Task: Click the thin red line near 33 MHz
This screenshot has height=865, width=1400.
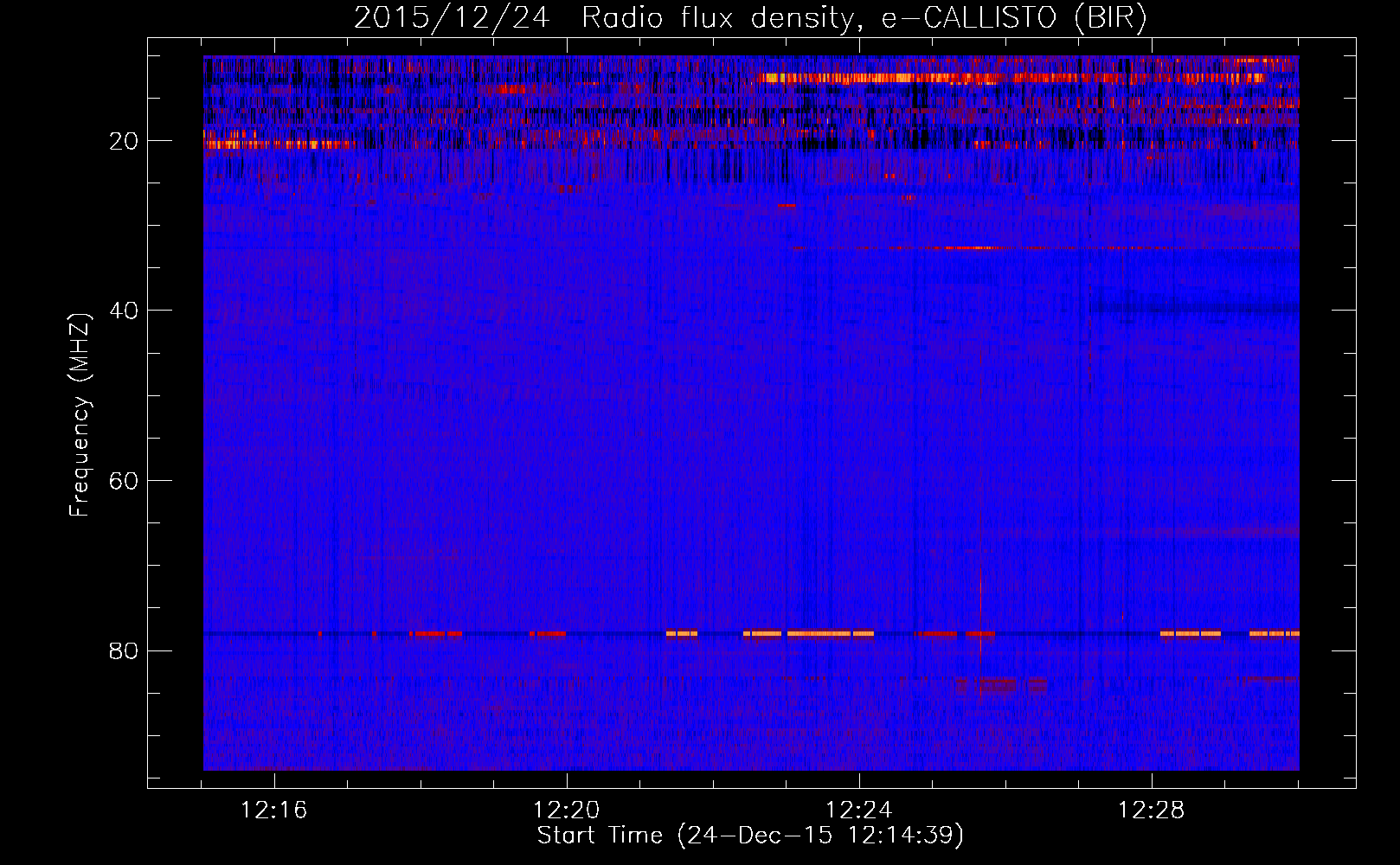Action: click(969, 248)
